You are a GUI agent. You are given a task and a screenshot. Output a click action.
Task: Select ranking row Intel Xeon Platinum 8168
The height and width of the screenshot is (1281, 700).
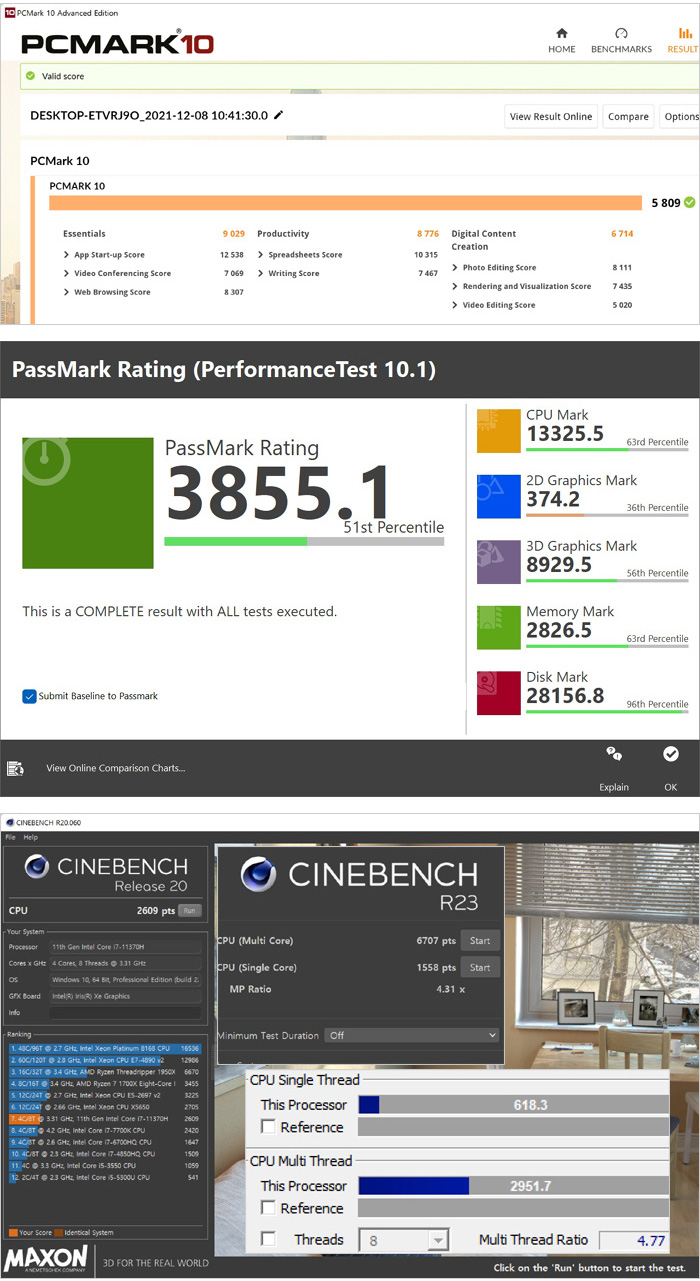[105, 1048]
